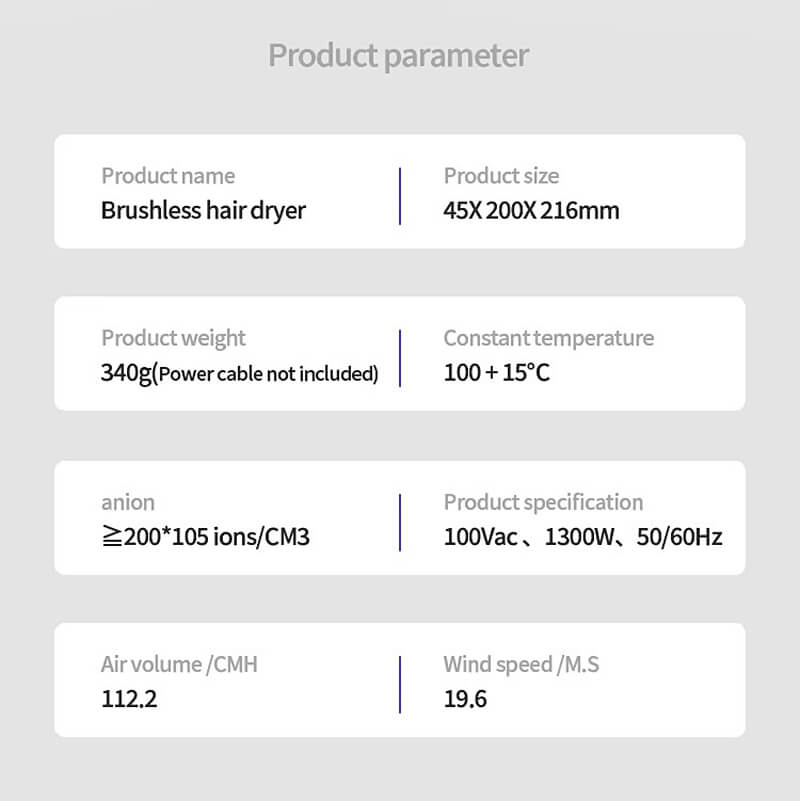Click the "Product specification" label
Image resolution: width=800 pixels, height=801 pixels.
543,502
